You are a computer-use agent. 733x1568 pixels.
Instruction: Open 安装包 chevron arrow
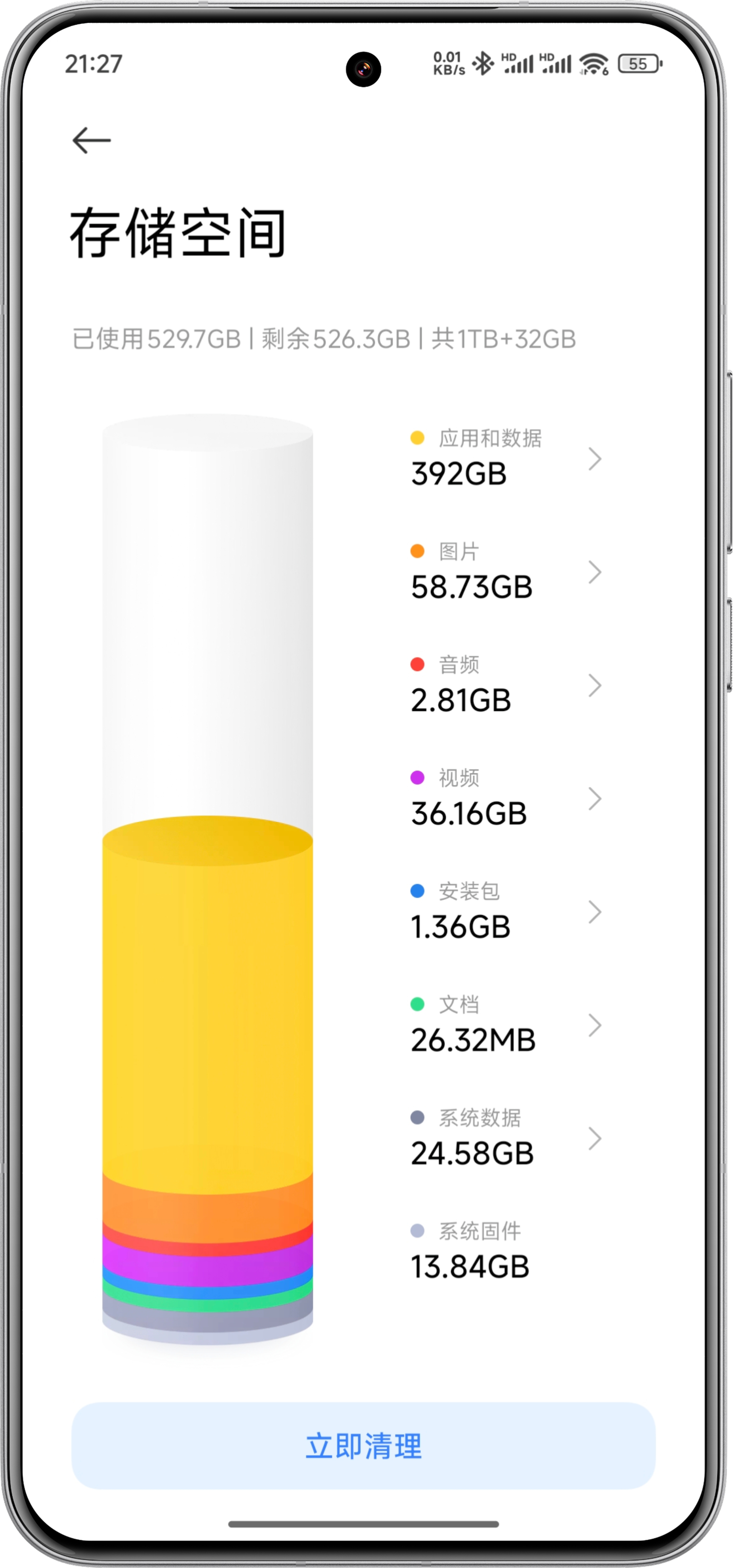pos(595,912)
